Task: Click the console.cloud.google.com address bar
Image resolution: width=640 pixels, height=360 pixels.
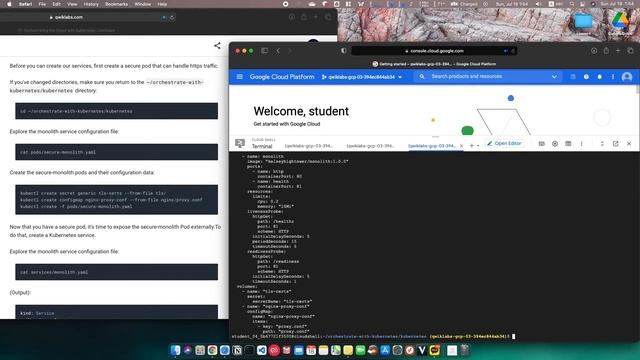Action: (x=434, y=51)
